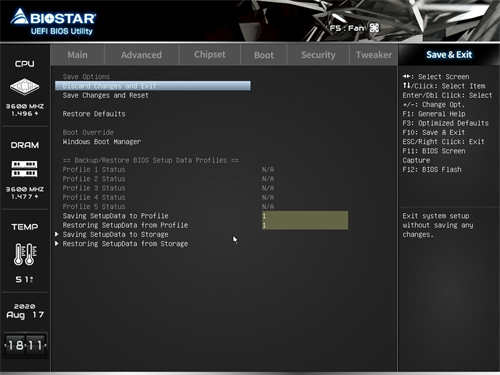The width and height of the screenshot is (500, 375).
Task: Open the Advanced tab
Action: click(x=141, y=55)
